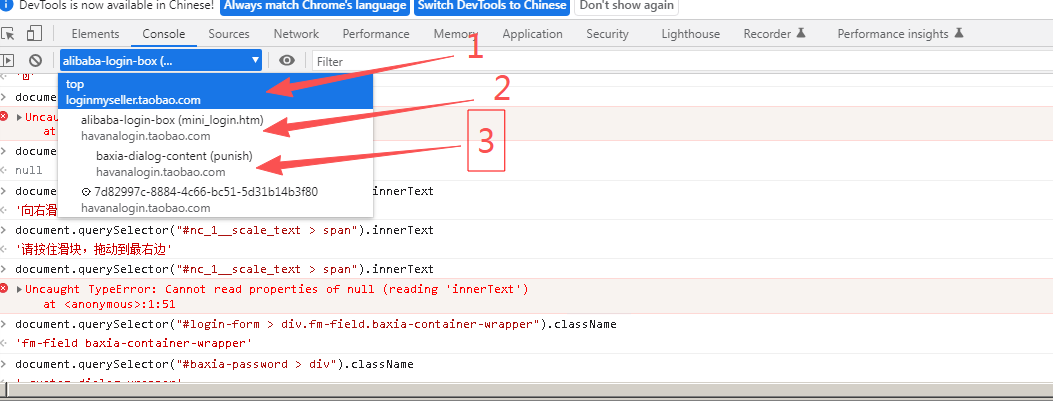Toggle the device toolbar icon

coord(34,34)
